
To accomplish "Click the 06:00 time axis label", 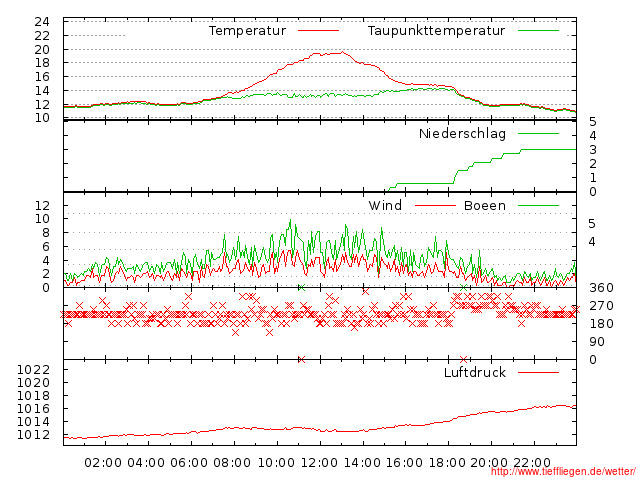I will click(x=189, y=462).
